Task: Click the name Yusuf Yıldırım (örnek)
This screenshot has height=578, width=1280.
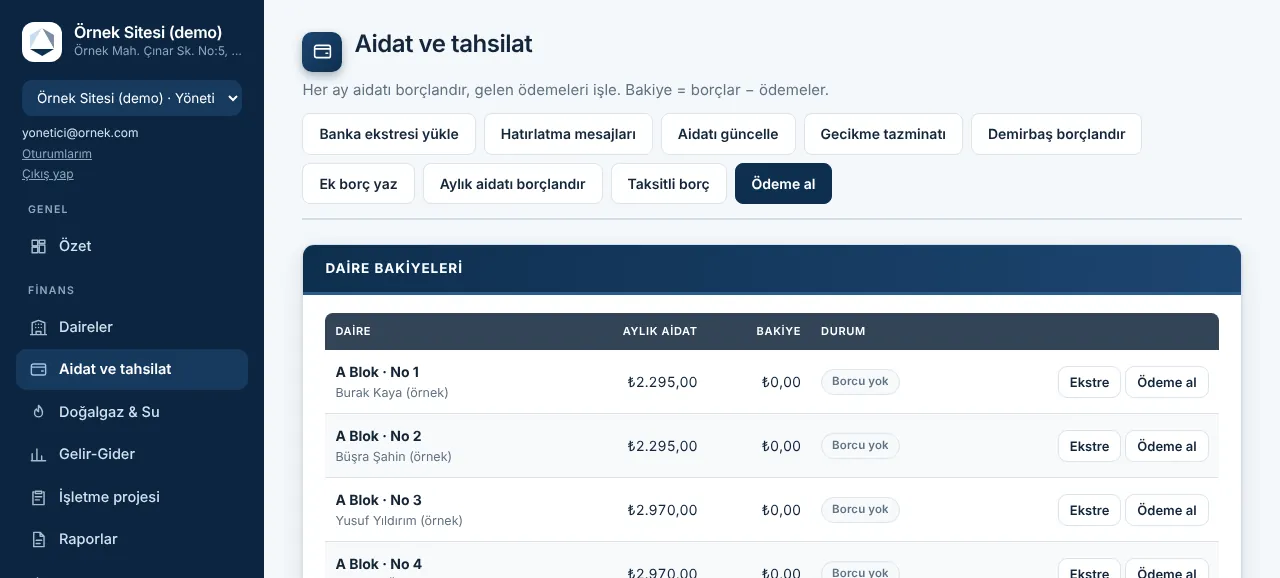Action: (x=399, y=521)
